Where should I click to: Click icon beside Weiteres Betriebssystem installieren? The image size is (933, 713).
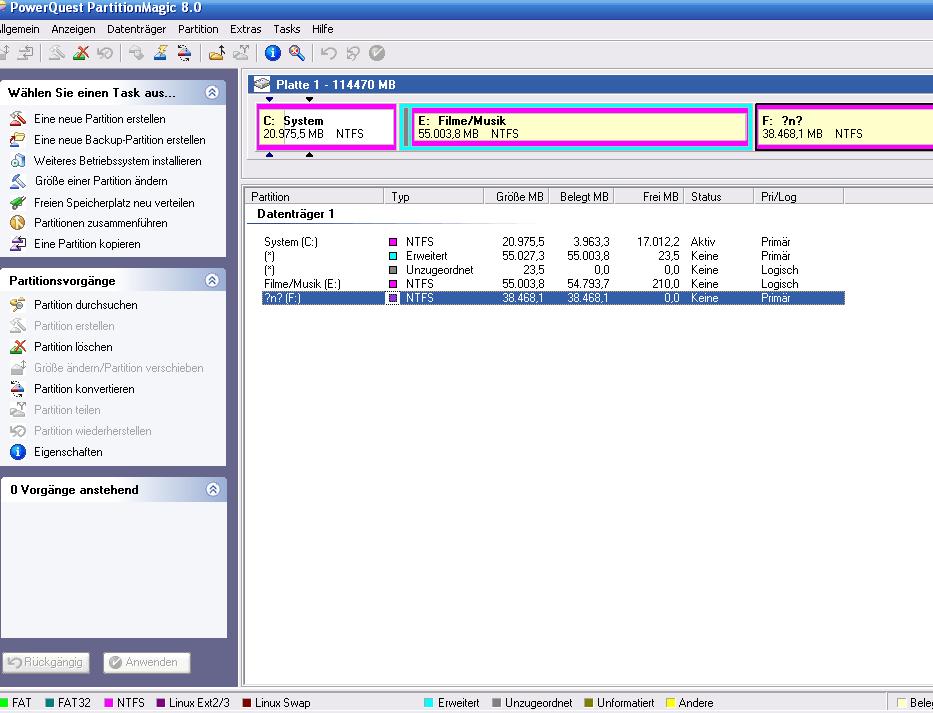click(x=18, y=161)
